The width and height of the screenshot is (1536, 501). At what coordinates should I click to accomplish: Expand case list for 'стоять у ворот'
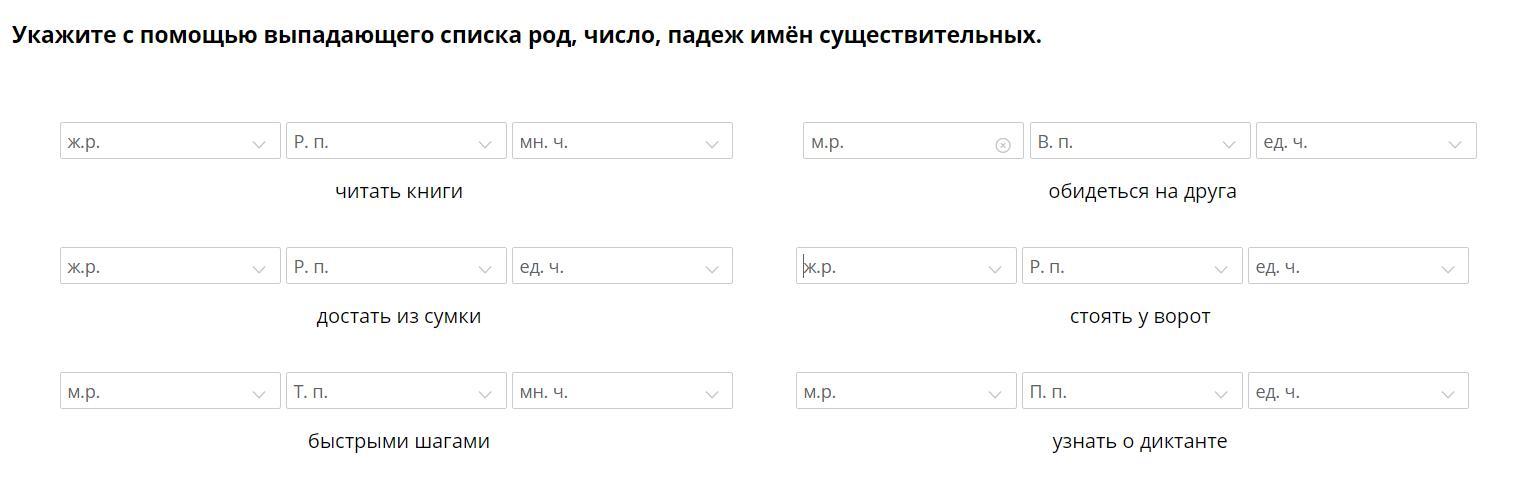tap(1132, 266)
